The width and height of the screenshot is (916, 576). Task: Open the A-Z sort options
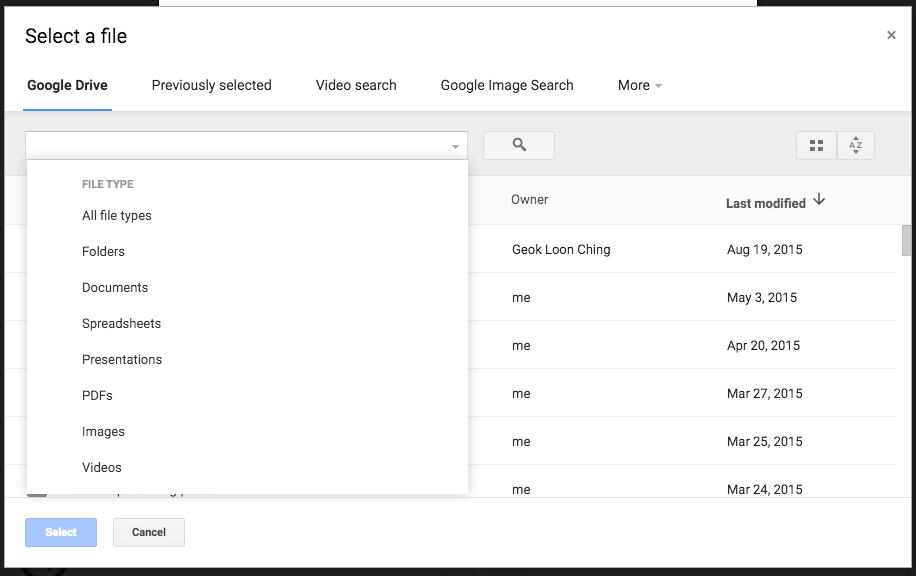click(855, 145)
